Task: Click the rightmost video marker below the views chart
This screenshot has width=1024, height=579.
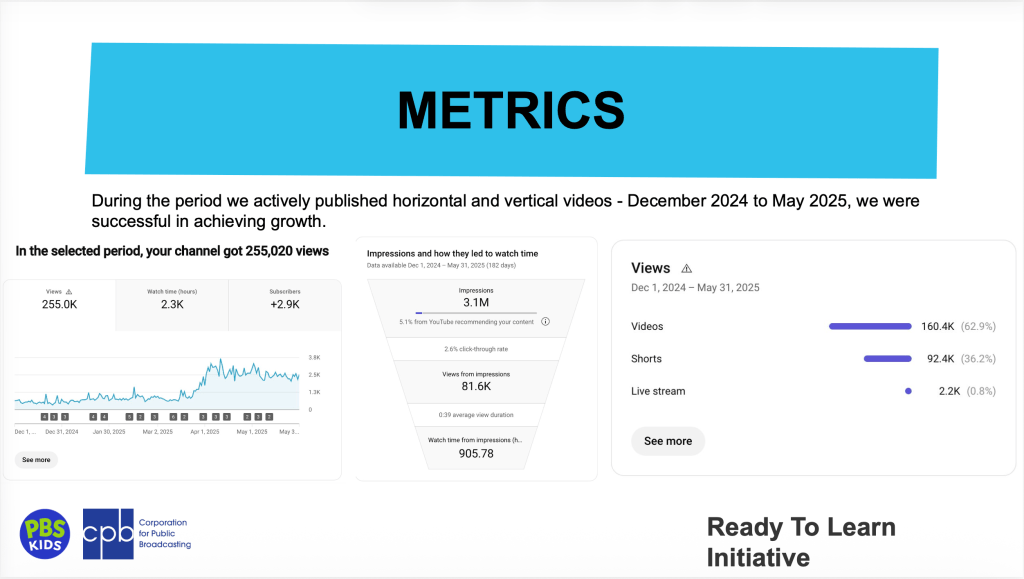Action: (270, 416)
